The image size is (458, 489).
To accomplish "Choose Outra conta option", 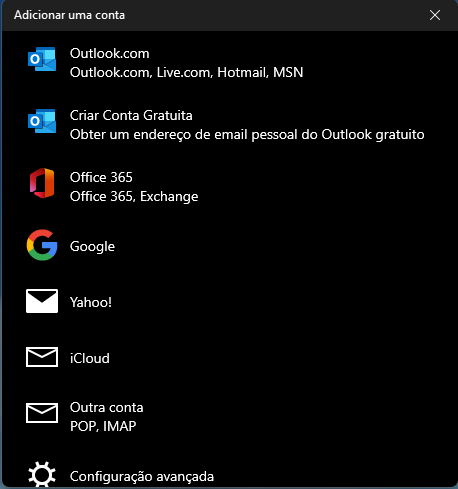I will coord(229,417).
